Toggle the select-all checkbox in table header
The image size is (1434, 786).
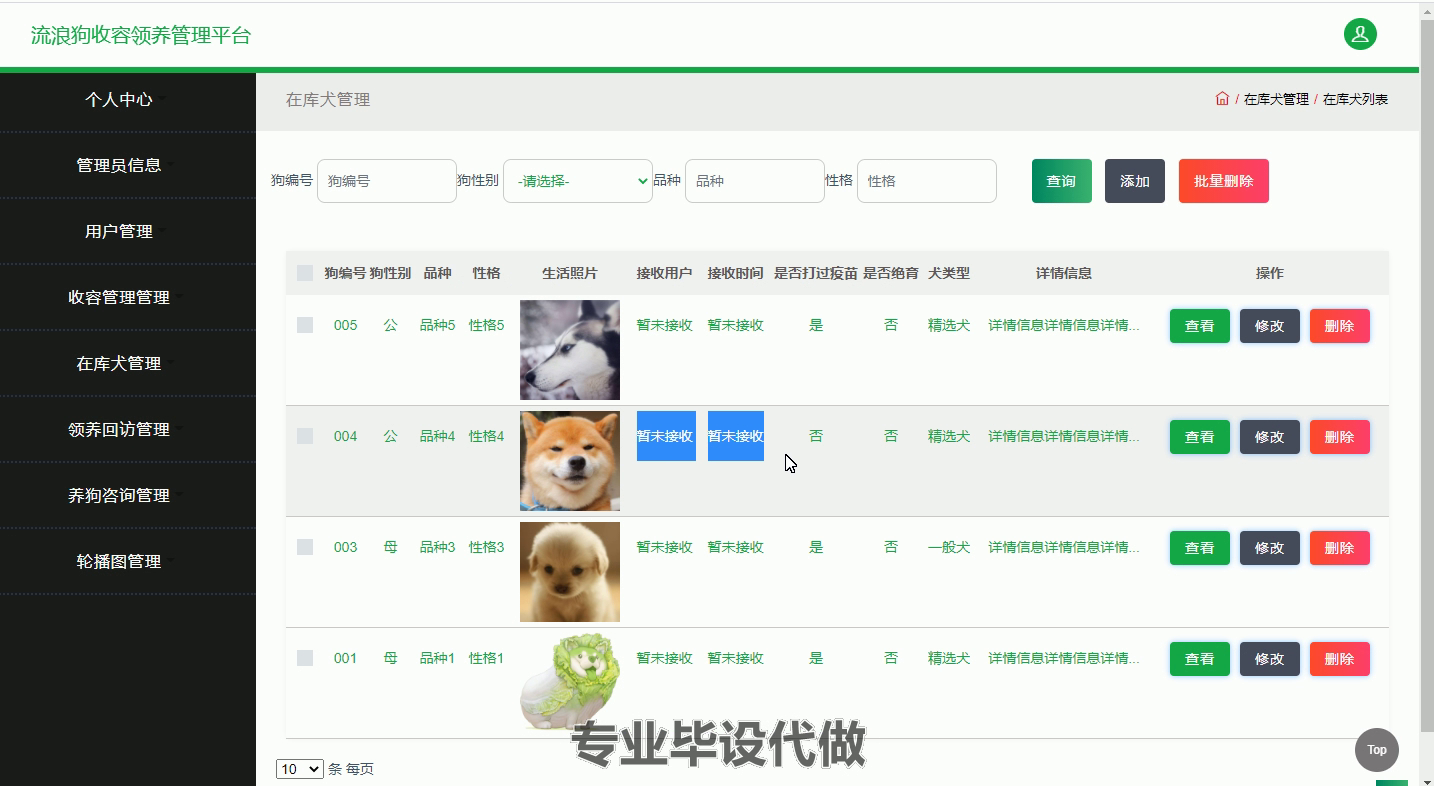click(x=305, y=273)
